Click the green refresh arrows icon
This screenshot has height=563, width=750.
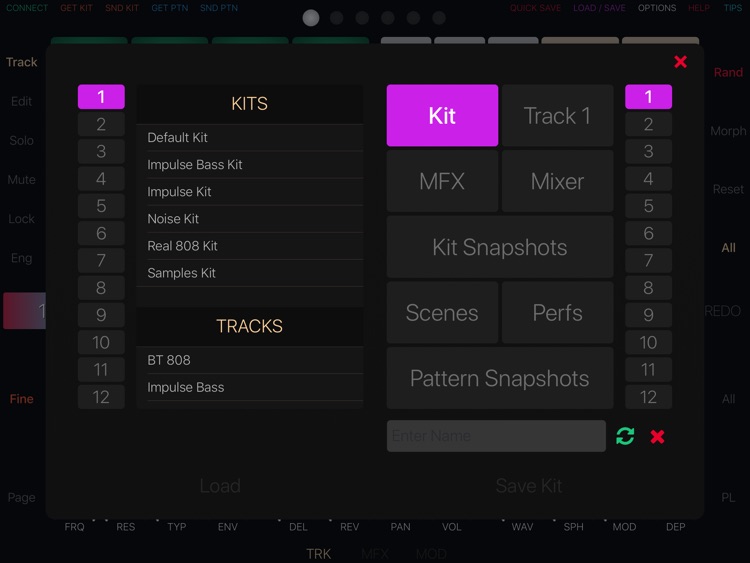pos(625,436)
